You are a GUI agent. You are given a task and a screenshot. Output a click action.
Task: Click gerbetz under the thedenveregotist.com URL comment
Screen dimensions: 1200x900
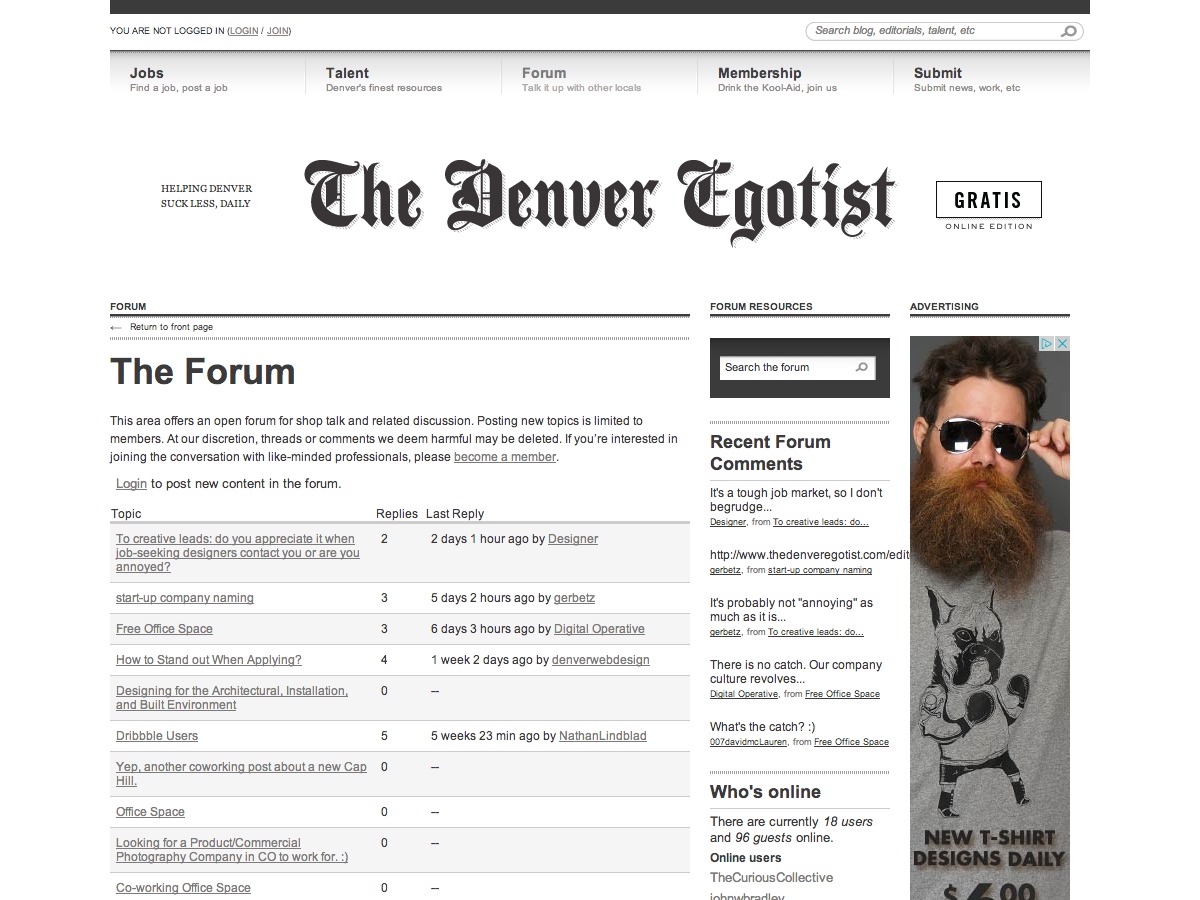click(725, 570)
